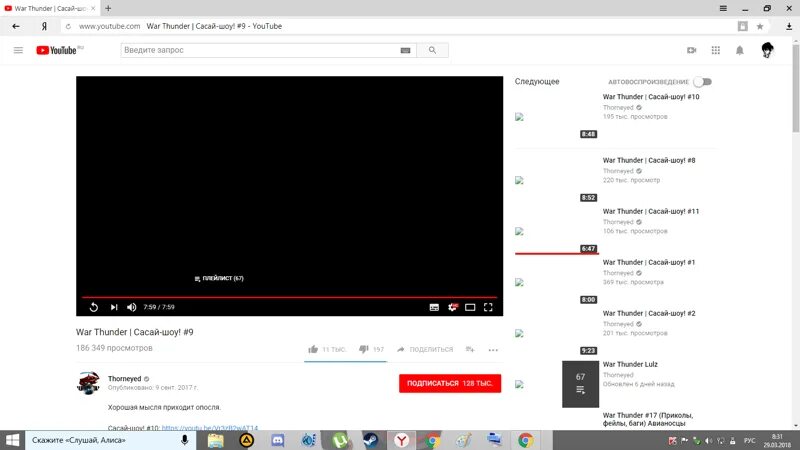Open the Thorneyed channel name link

click(x=124, y=379)
